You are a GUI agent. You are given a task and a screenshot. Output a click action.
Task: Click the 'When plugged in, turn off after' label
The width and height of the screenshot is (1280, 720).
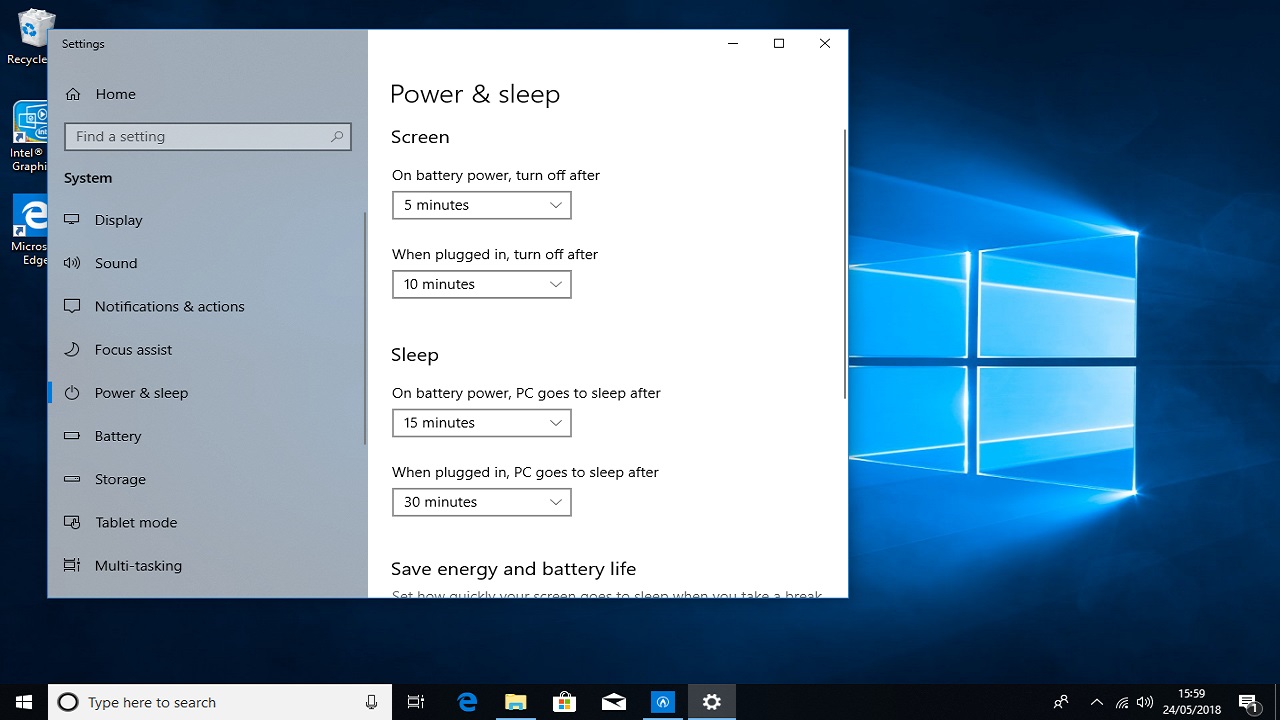495,254
